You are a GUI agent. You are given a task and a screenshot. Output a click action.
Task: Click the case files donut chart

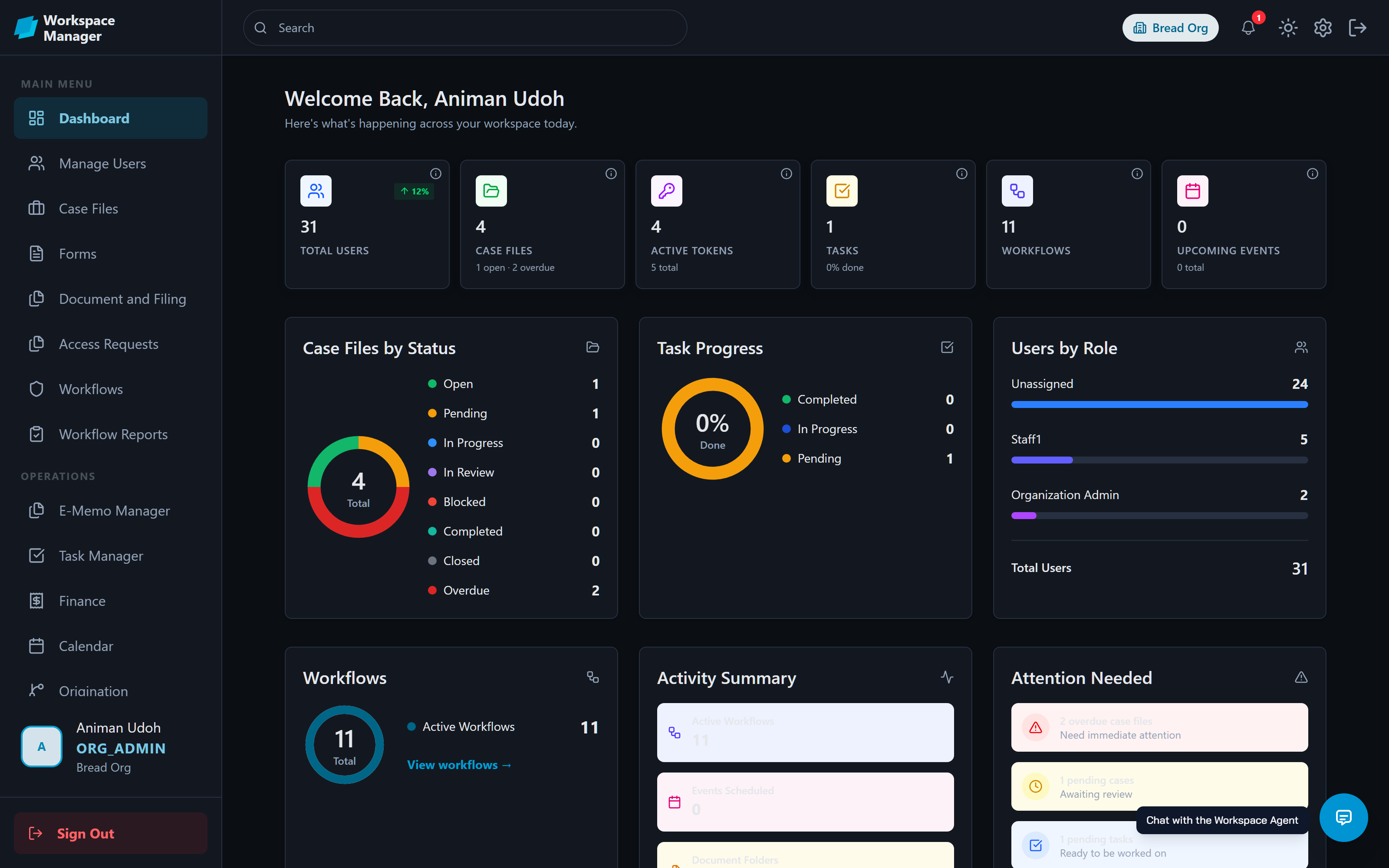click(x=359, y=487)
